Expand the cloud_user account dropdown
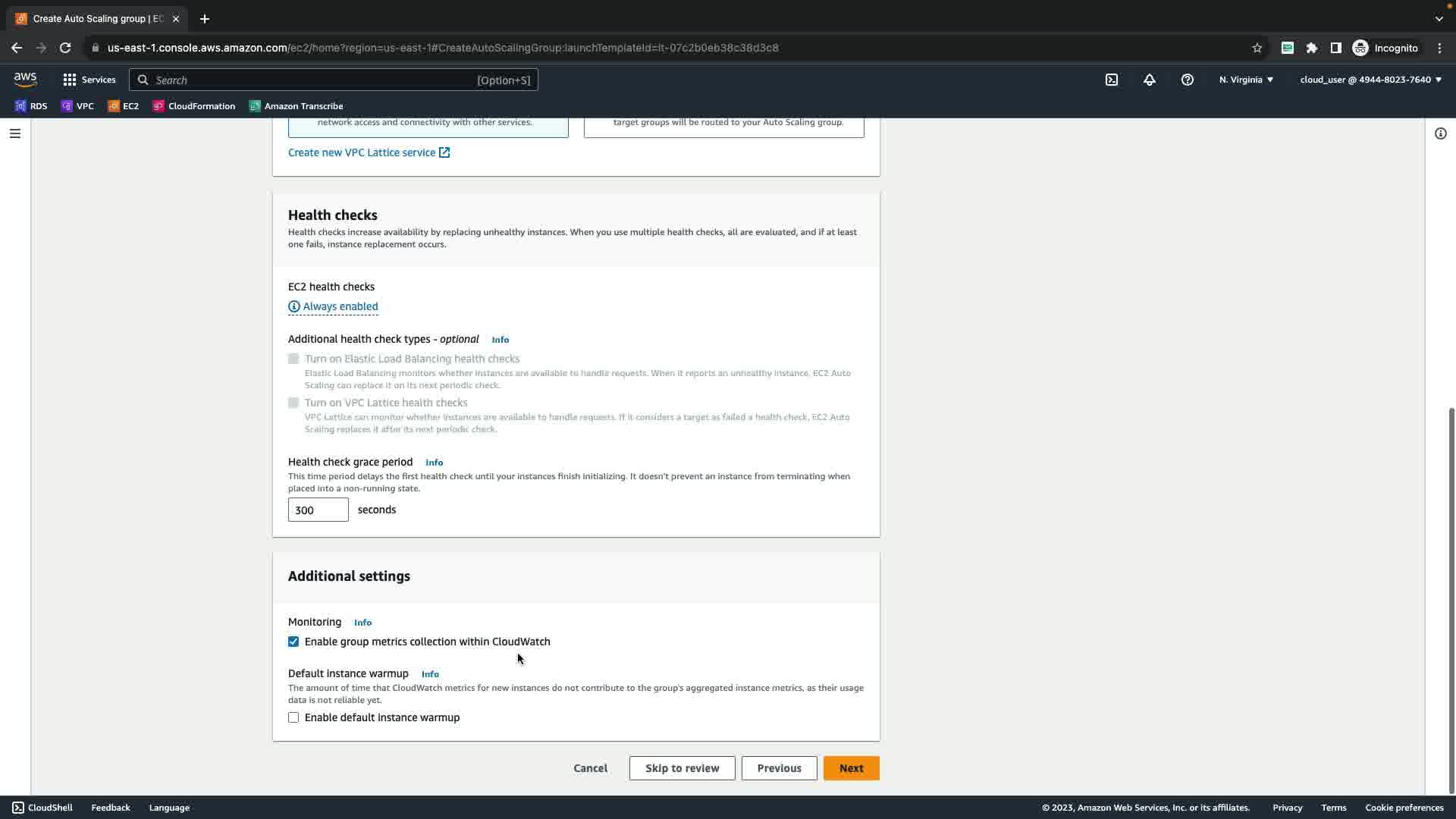 [1370, 80]
